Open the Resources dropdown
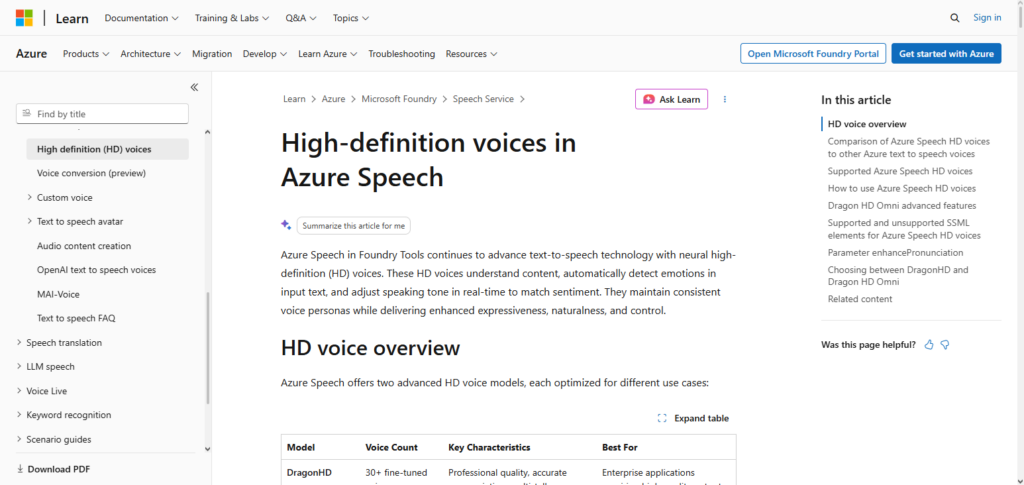Image resolution: width=1024 pixels, height=485 pixels. tap(472, 54)
